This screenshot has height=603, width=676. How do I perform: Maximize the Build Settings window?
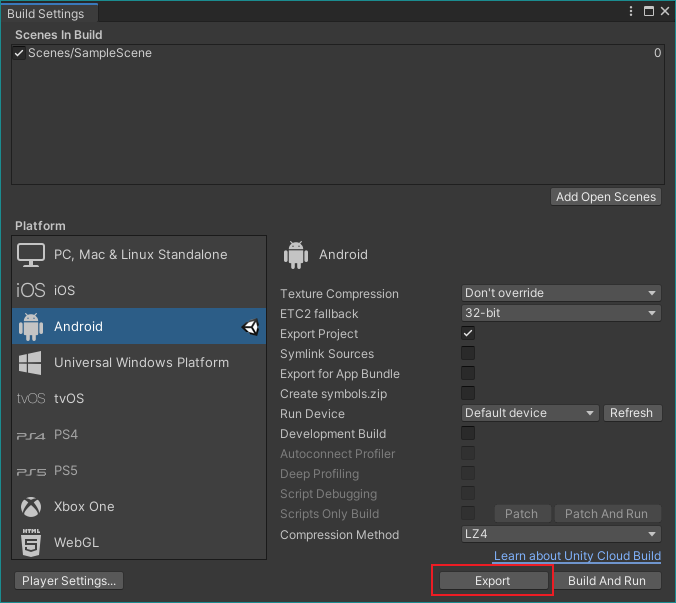pyautogui.click(x=649, y=11)
